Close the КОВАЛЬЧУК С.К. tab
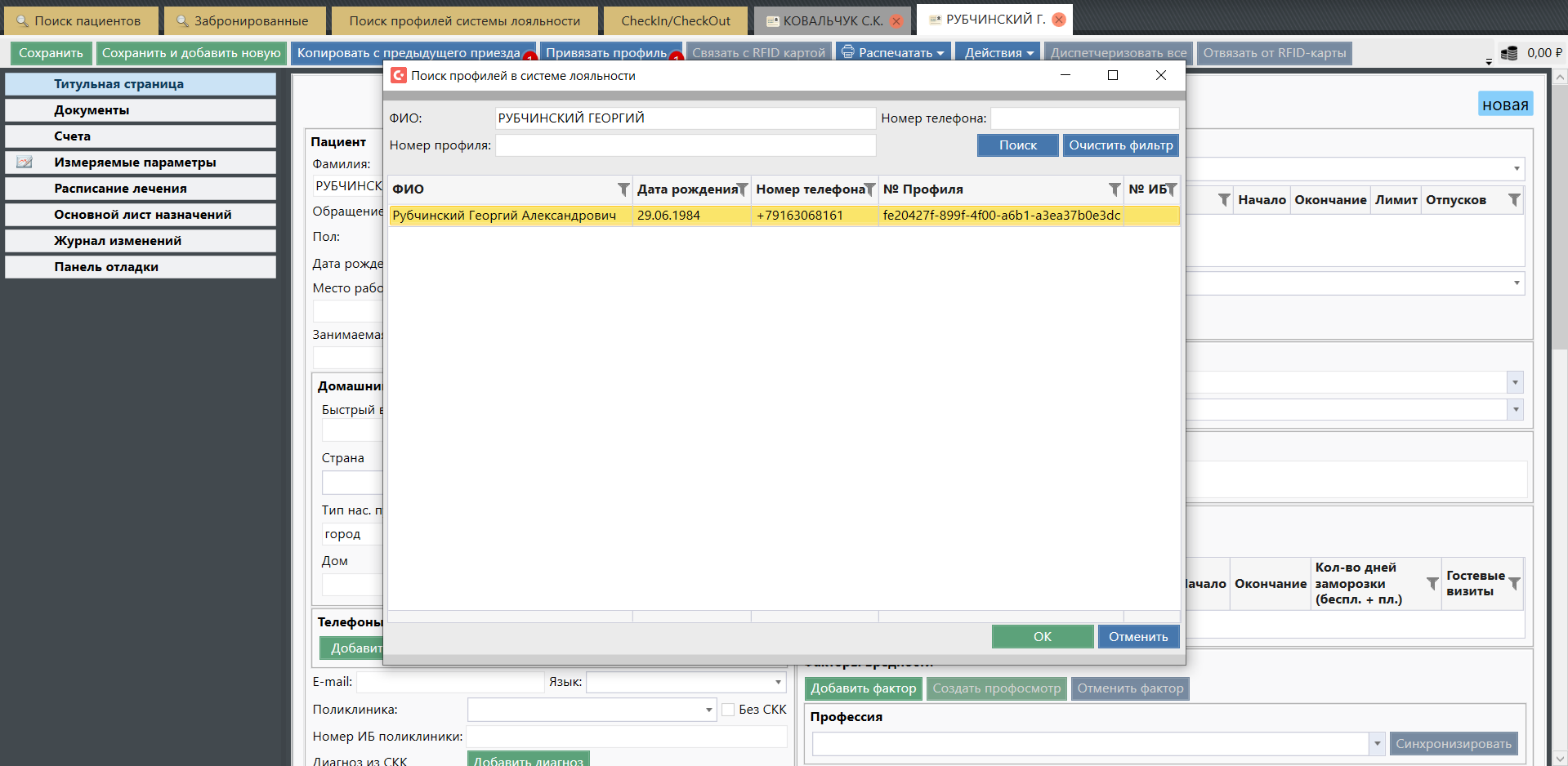Viewport: 1568px width, 766px height. (x=896, y=21)
